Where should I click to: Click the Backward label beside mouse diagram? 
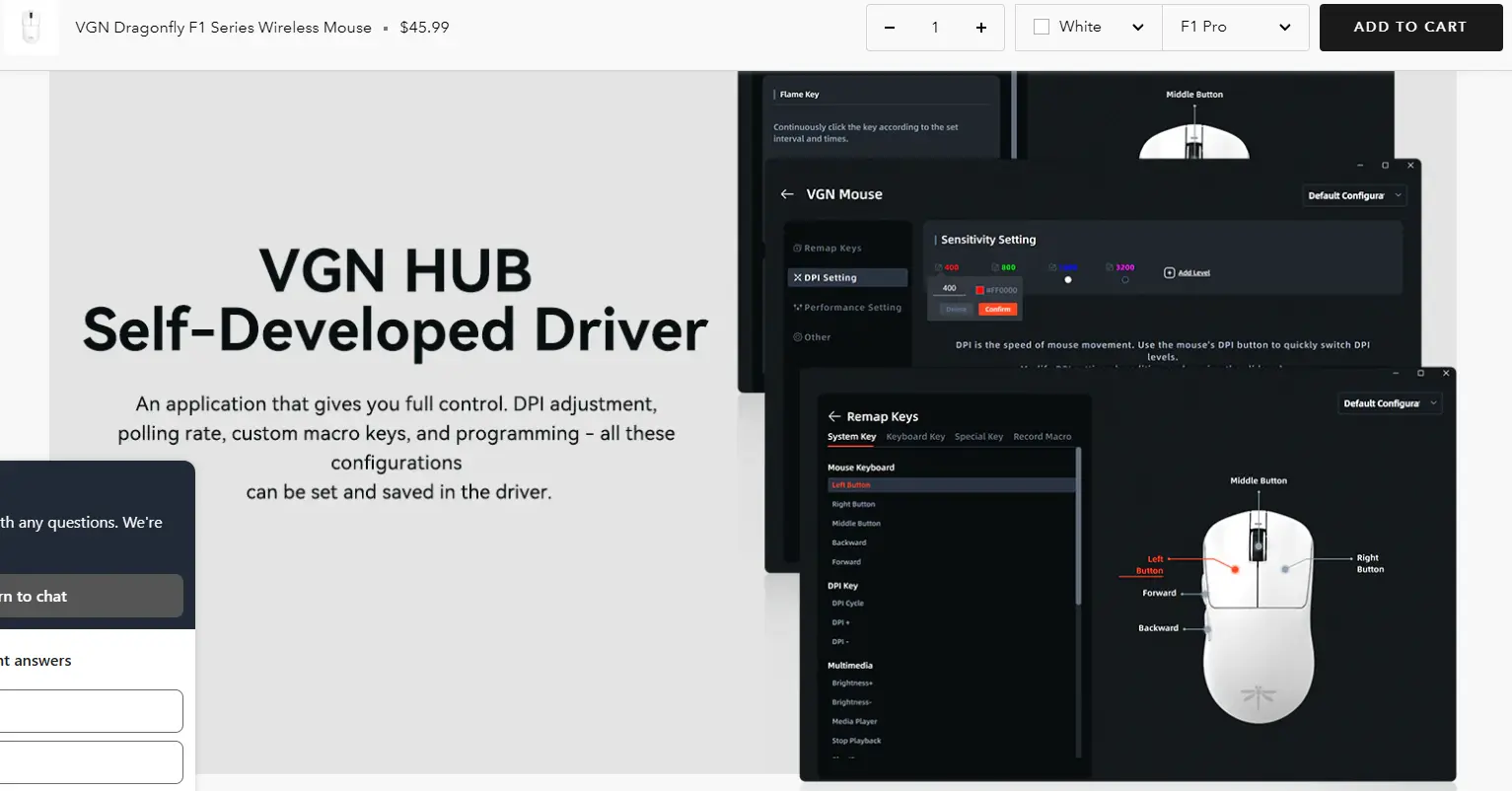point(1158,628)
